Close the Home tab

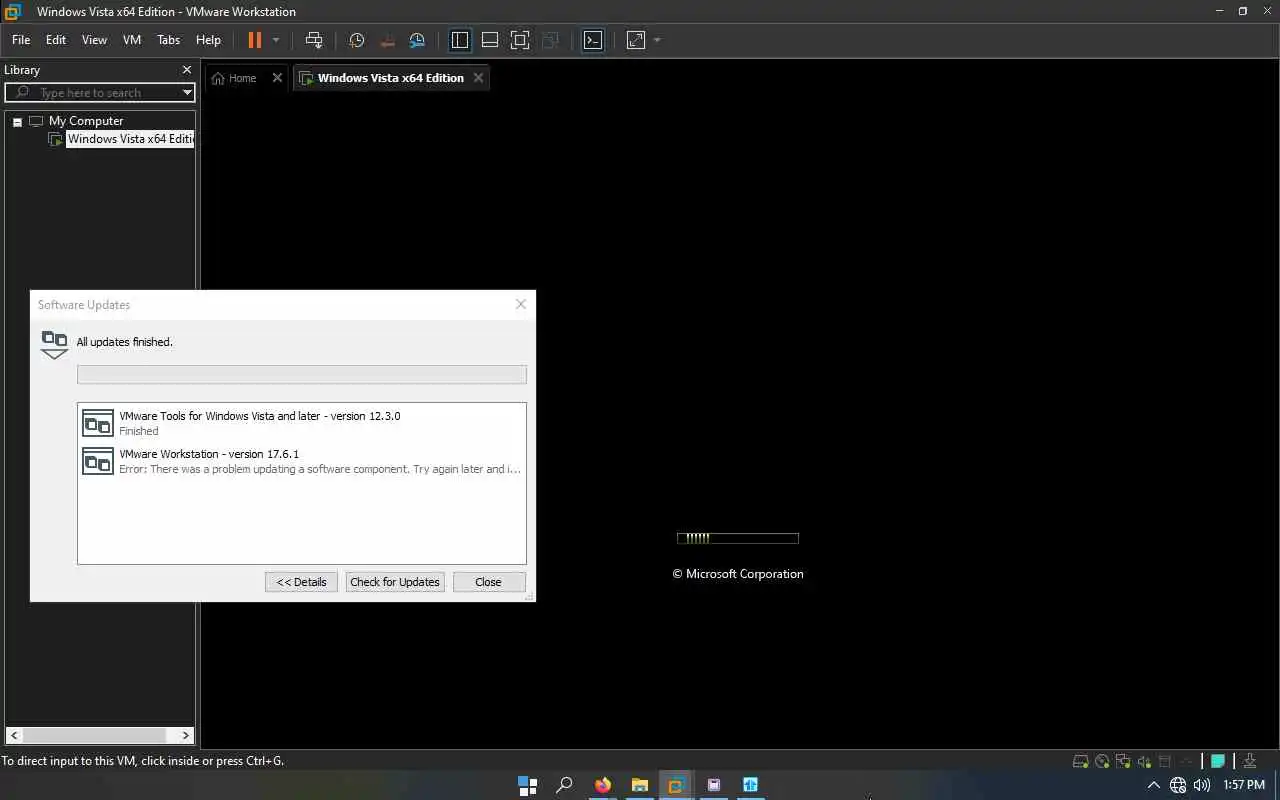click(277, 78)
